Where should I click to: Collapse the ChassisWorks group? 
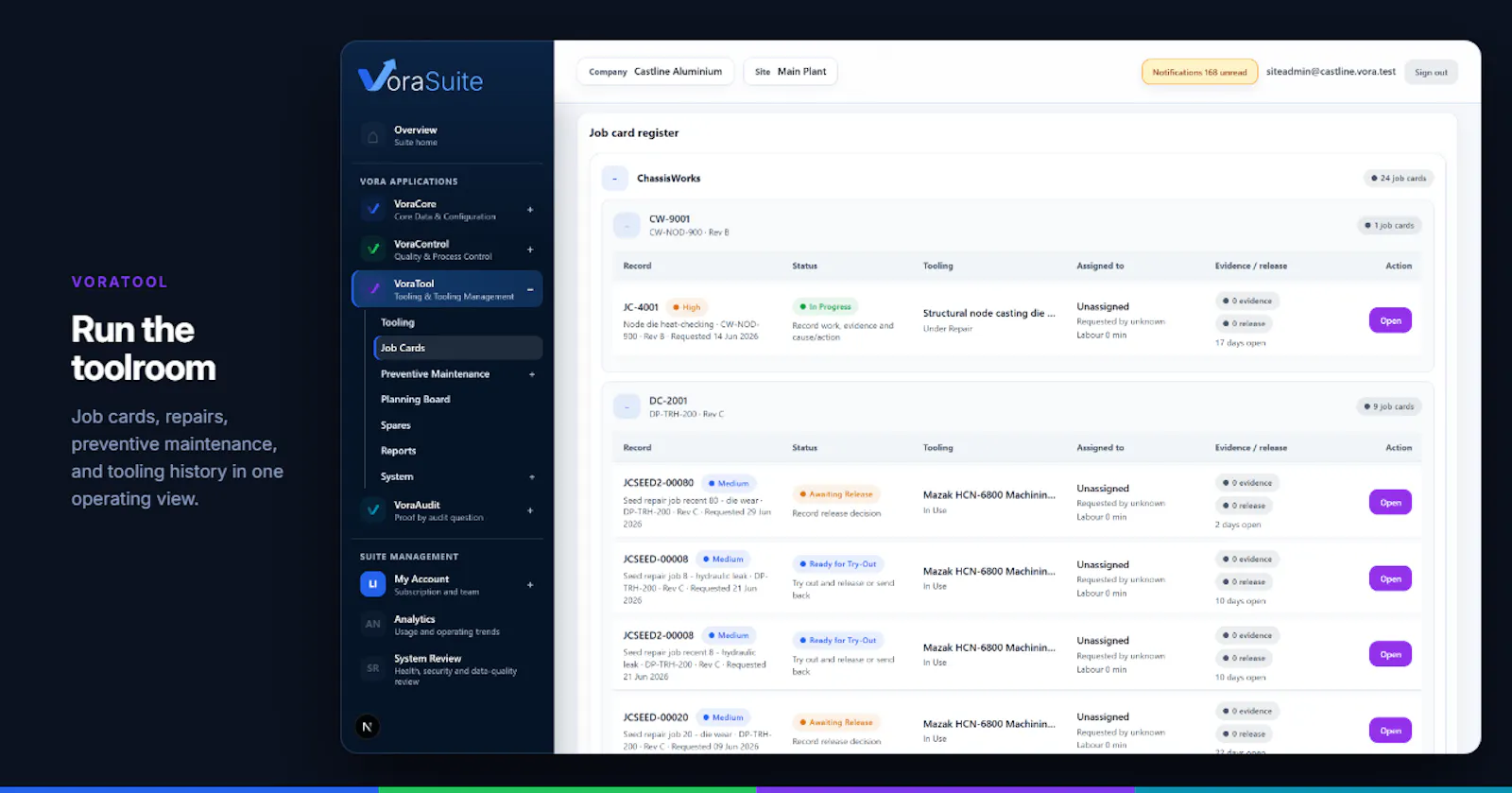(x=615, y=178)
